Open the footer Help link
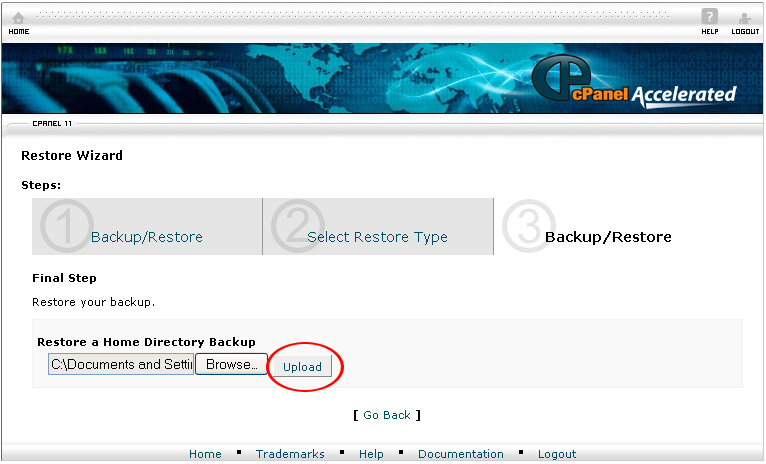The width and height of the screenshot is (766, 464). pyautogui.click(x=371, y=454)
